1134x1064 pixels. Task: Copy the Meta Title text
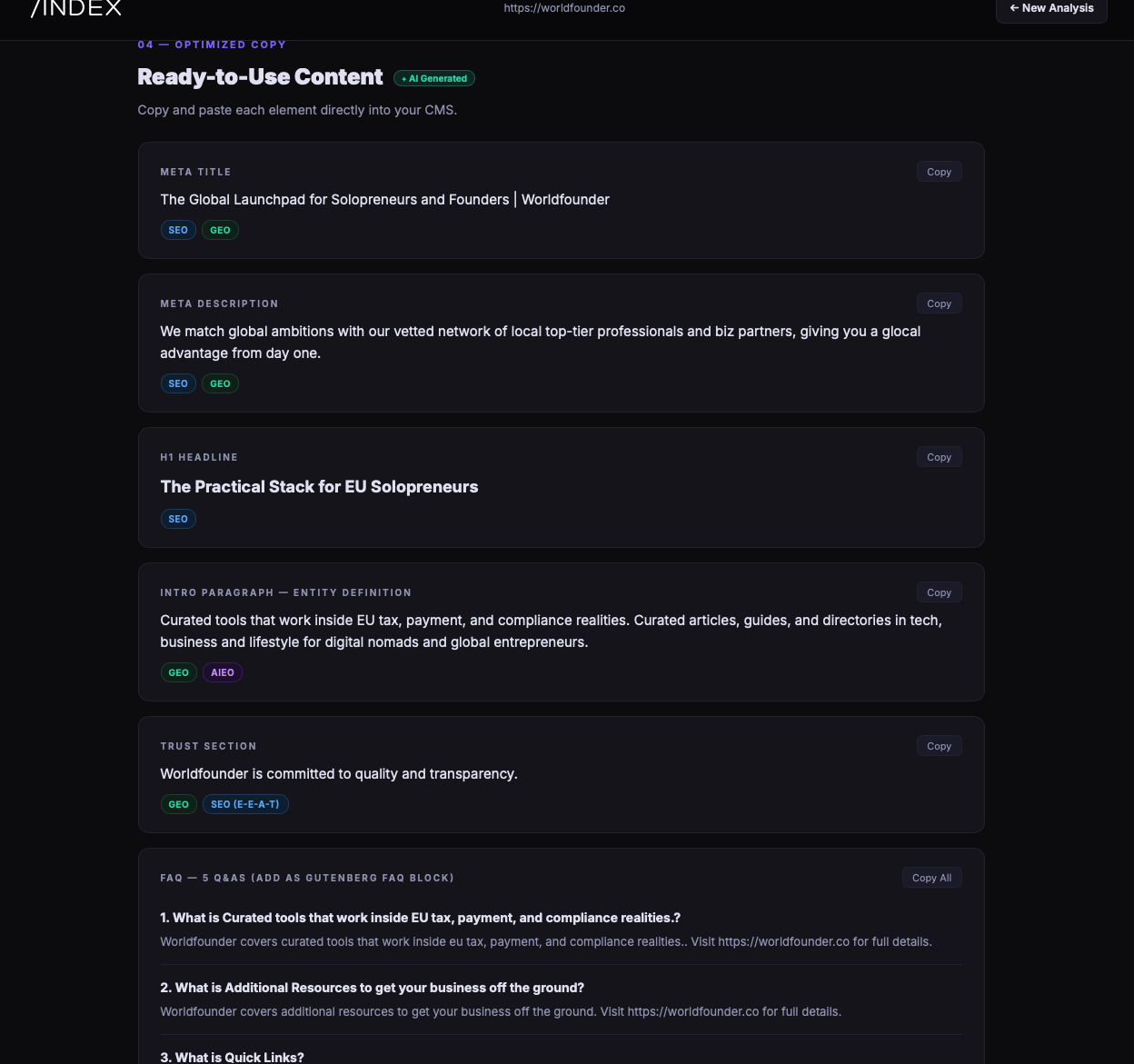pos(939,172)
